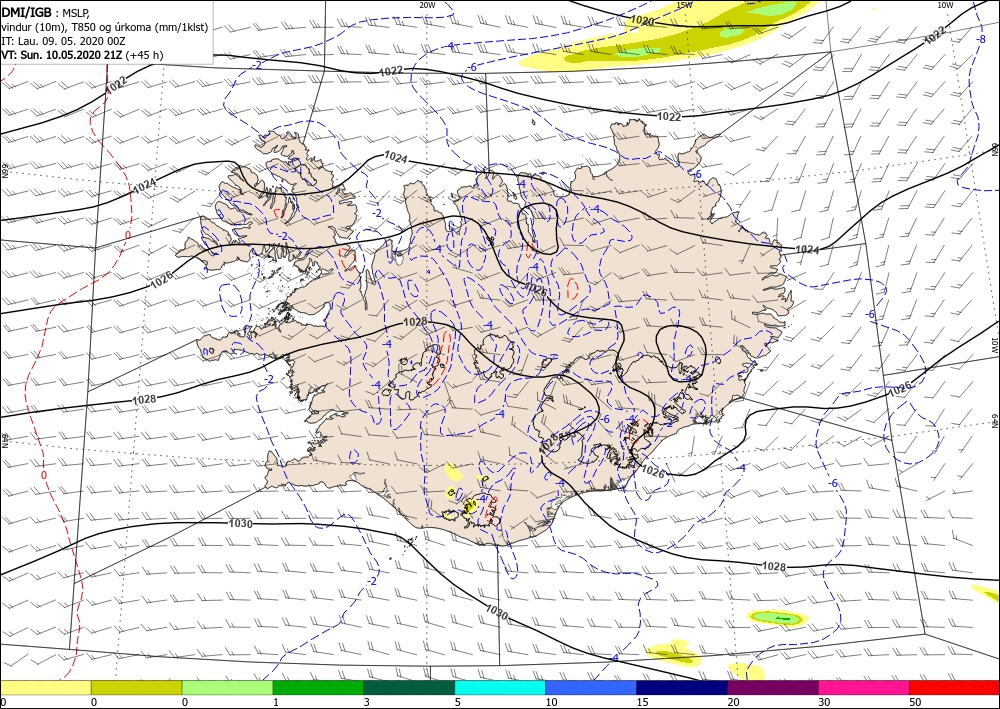Click the magenta pink legend swatch
Image resolution: width=1000 pixels, height=709 pixels.
click(864, 687)
